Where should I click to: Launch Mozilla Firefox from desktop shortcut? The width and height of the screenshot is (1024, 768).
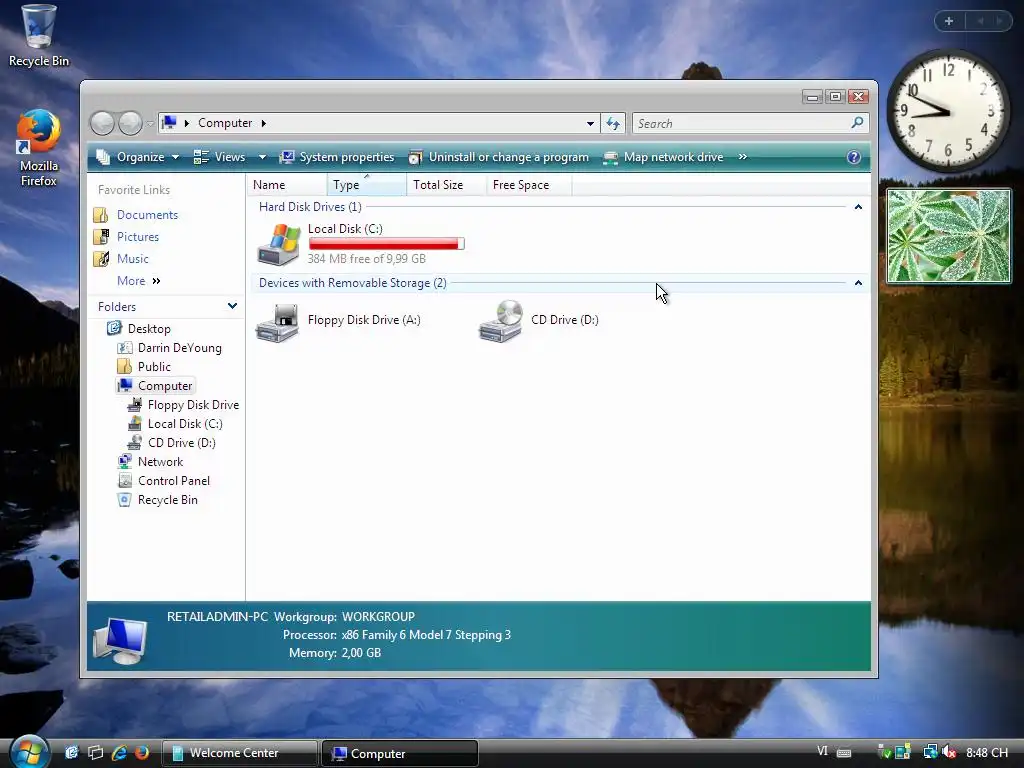point(38,148)
